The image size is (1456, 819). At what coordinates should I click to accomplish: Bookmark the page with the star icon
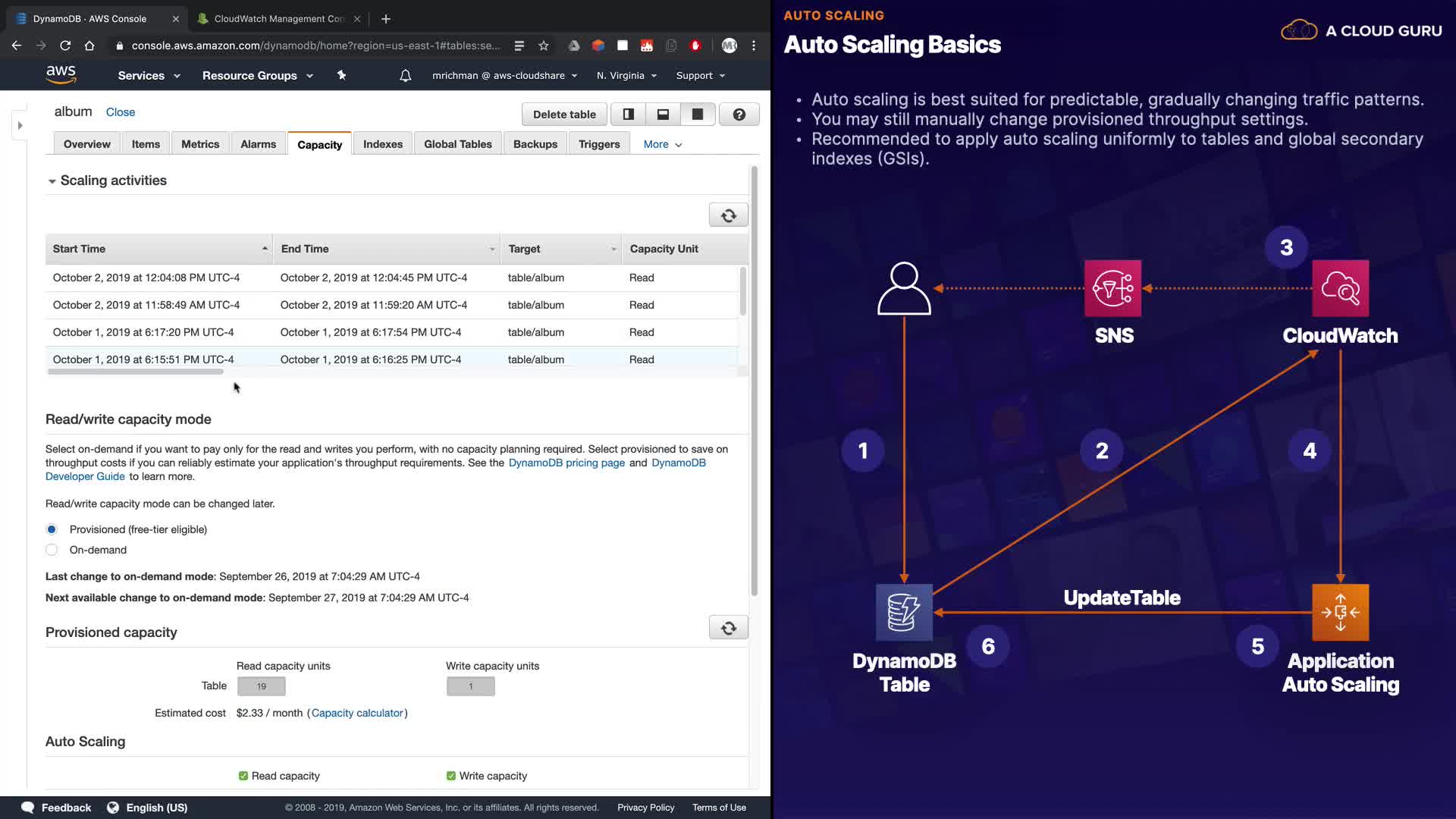pyautogui.click(x=544, y=45)
